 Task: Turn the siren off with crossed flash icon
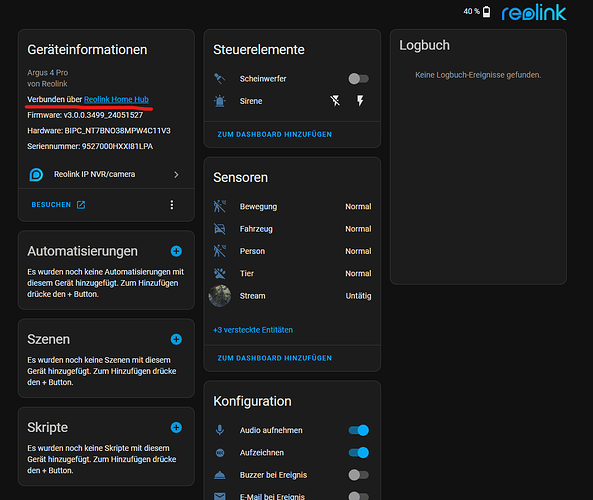(335, 101)
